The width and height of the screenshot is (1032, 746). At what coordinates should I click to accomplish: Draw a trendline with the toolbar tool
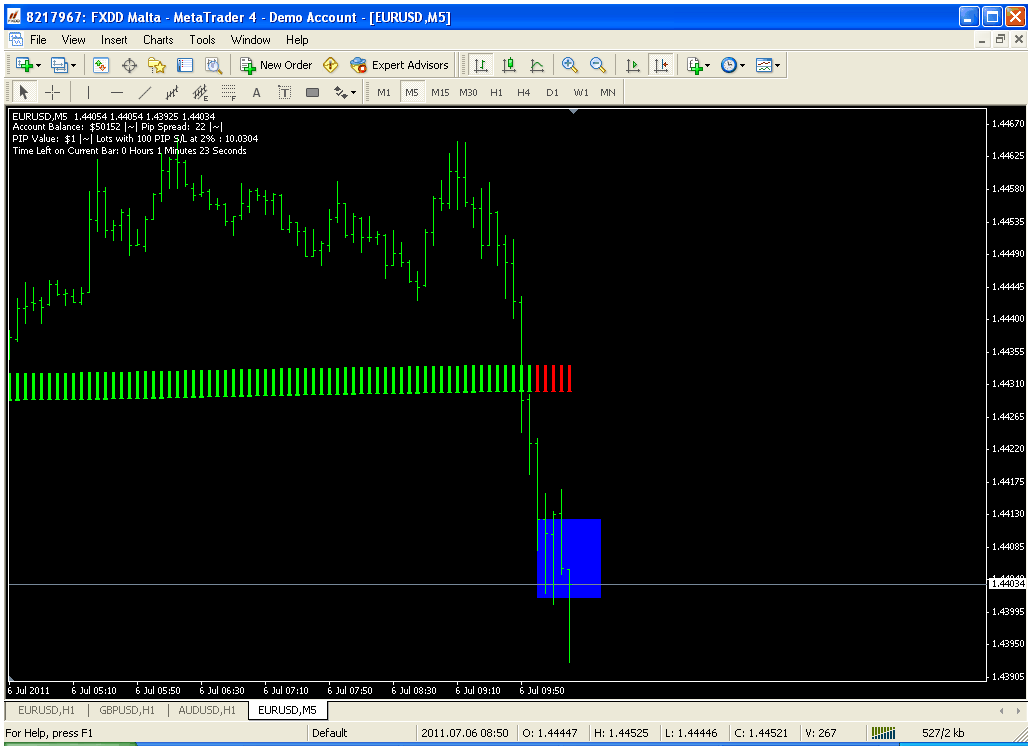pyautogui.click(x=145, y=93)
